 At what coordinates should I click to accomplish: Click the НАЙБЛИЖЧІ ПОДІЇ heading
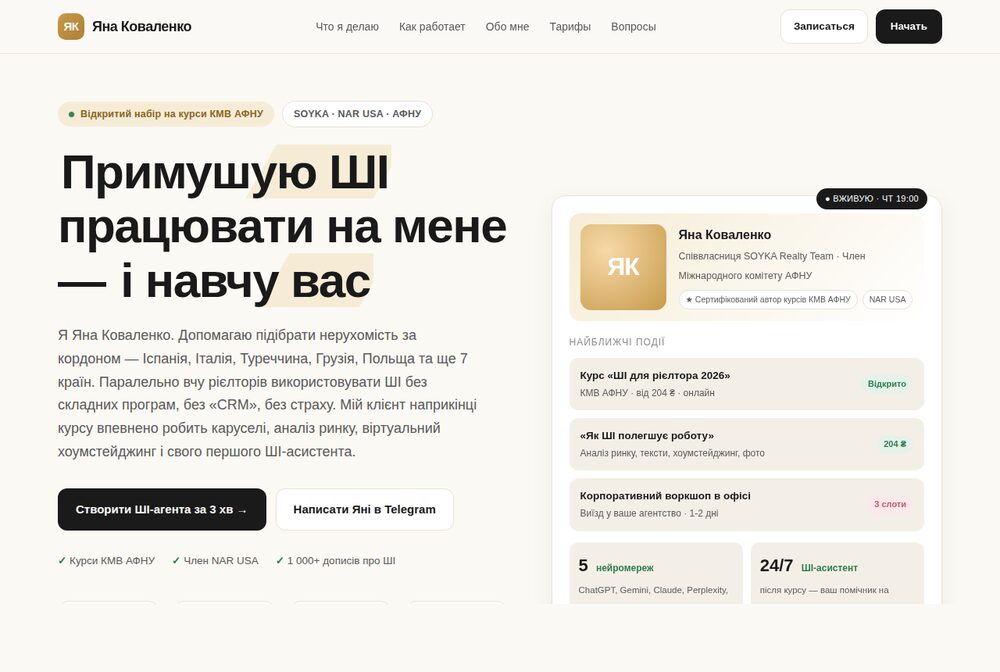617,342
